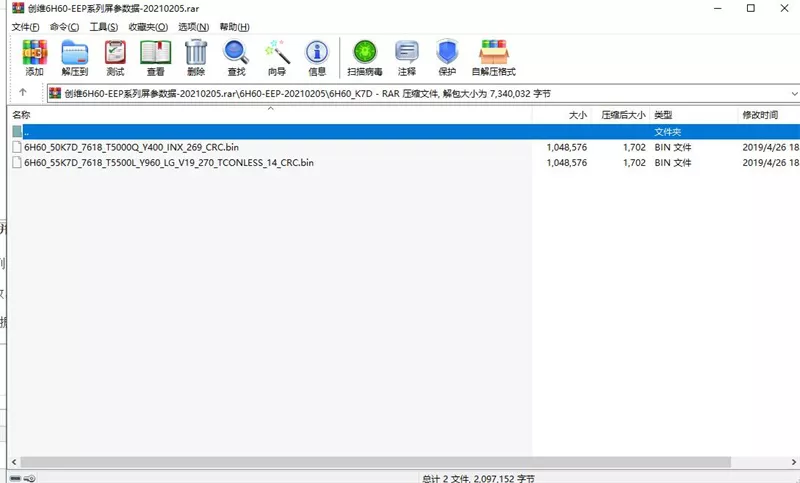800x483 pixels.
Task: Click 'BIN 文件' type of 55K7D row
Action: tap(672, 163)
